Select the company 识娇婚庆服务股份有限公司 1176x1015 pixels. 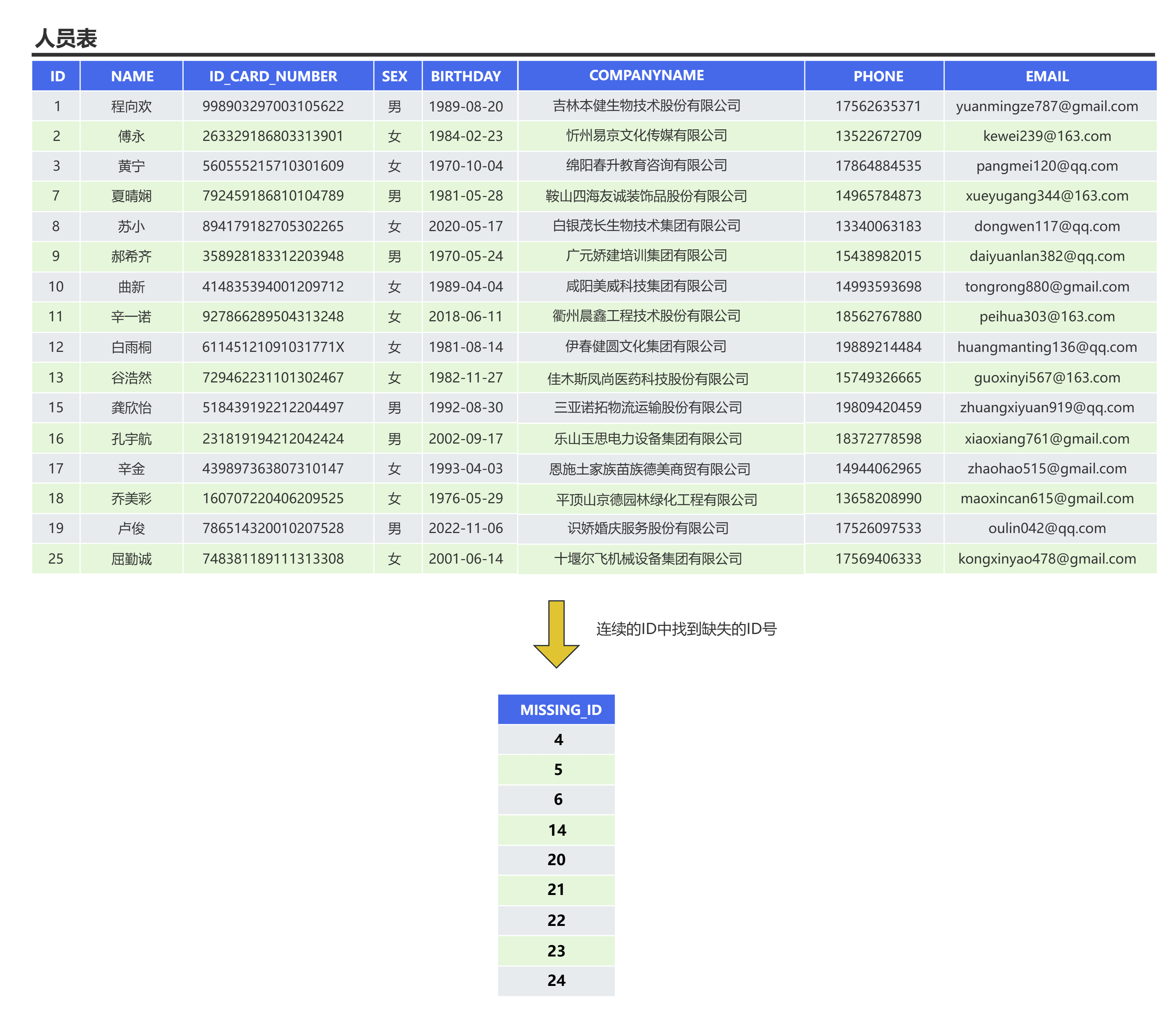[x=647, y=529]
